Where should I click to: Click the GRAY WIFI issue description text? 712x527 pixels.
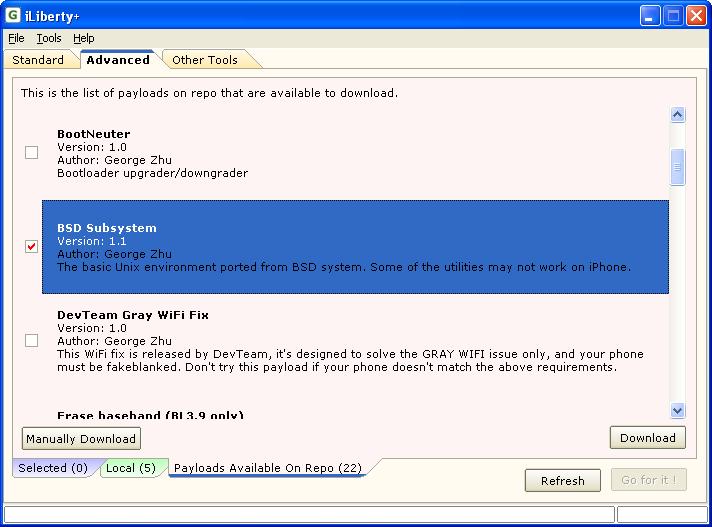pyautogui.click(x=350, y=360)
